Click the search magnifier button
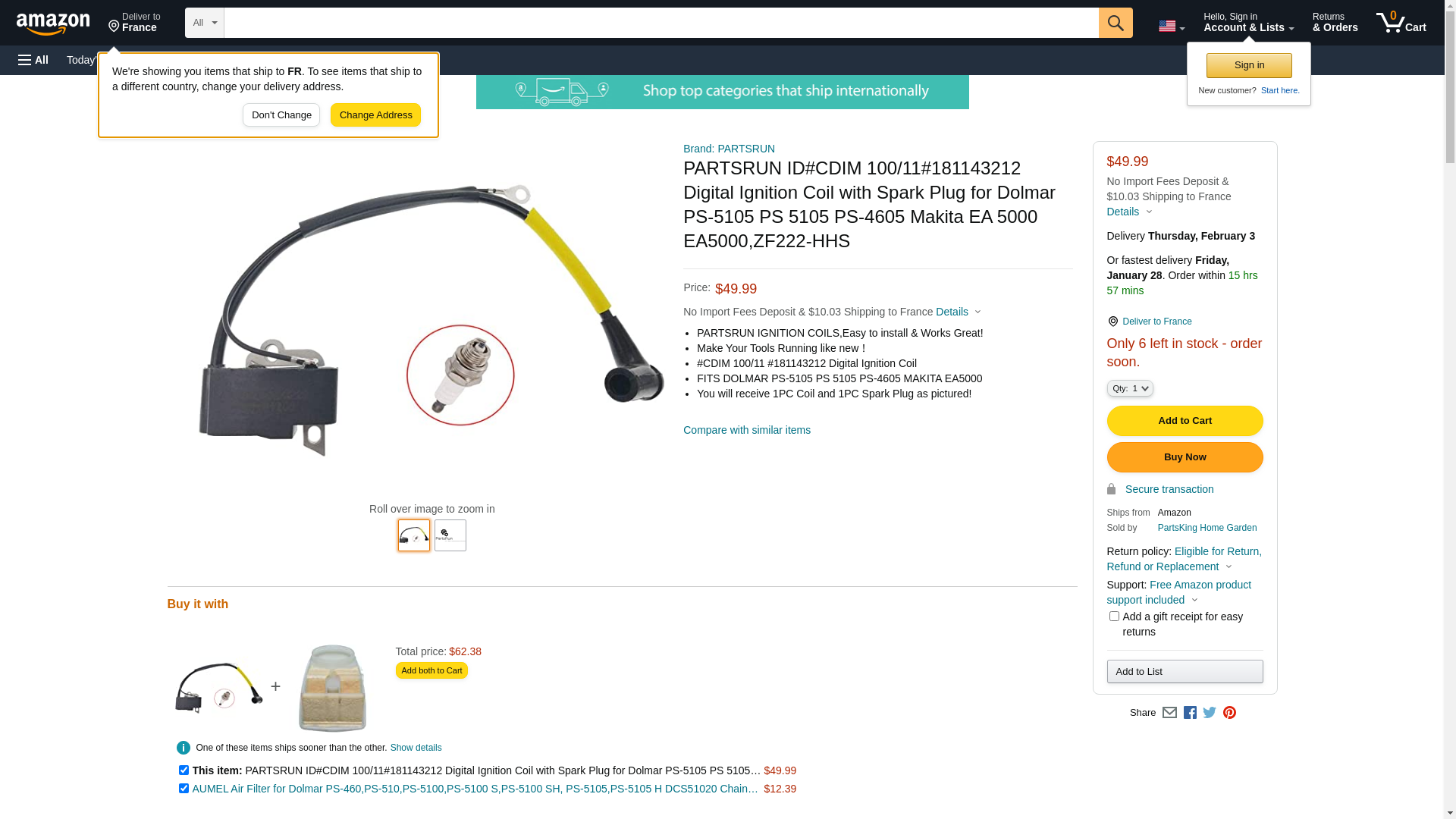The width and height of the screenshot is (1456, 819). coord(1115,23)
